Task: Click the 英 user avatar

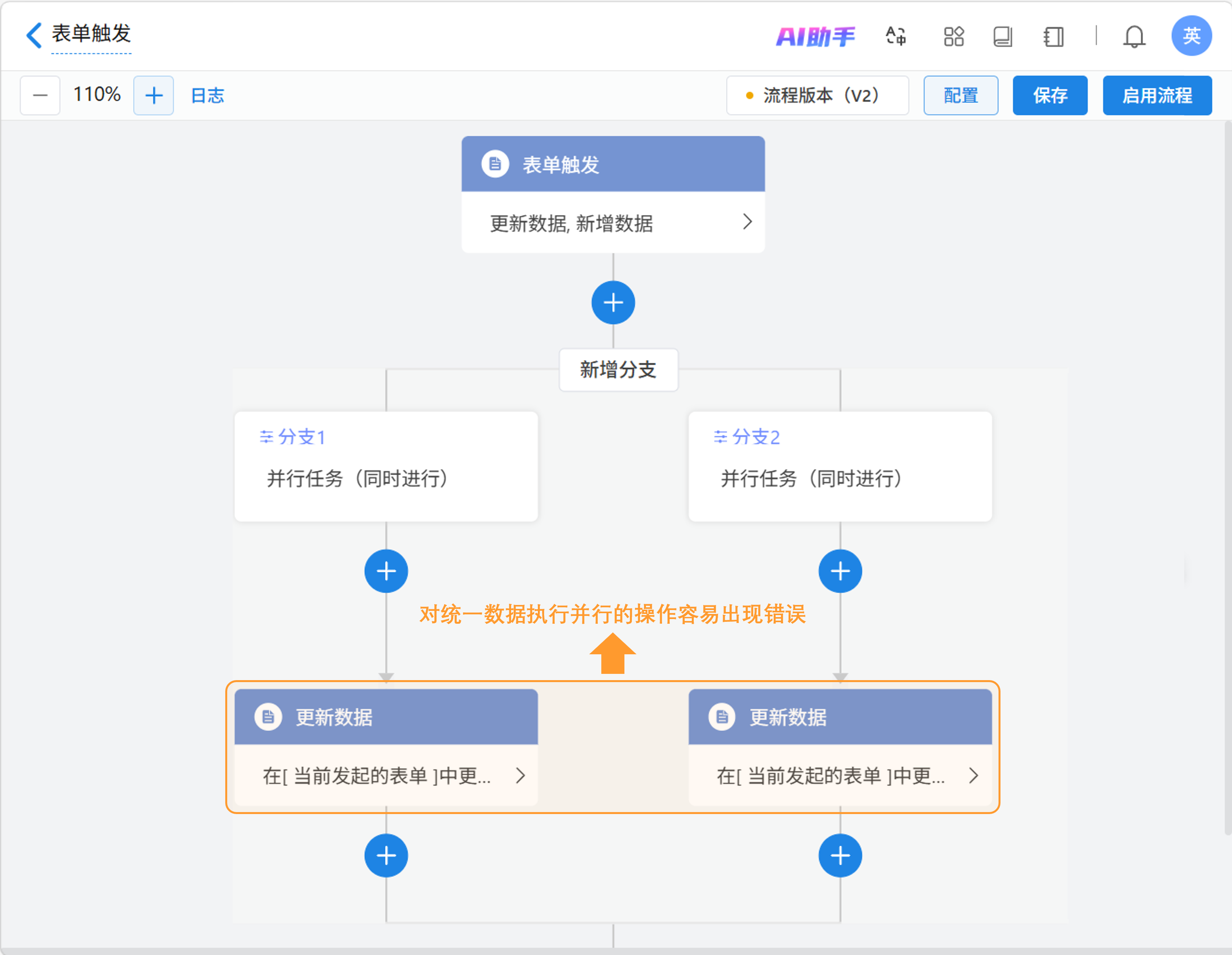Action: tap(1191, 36)
